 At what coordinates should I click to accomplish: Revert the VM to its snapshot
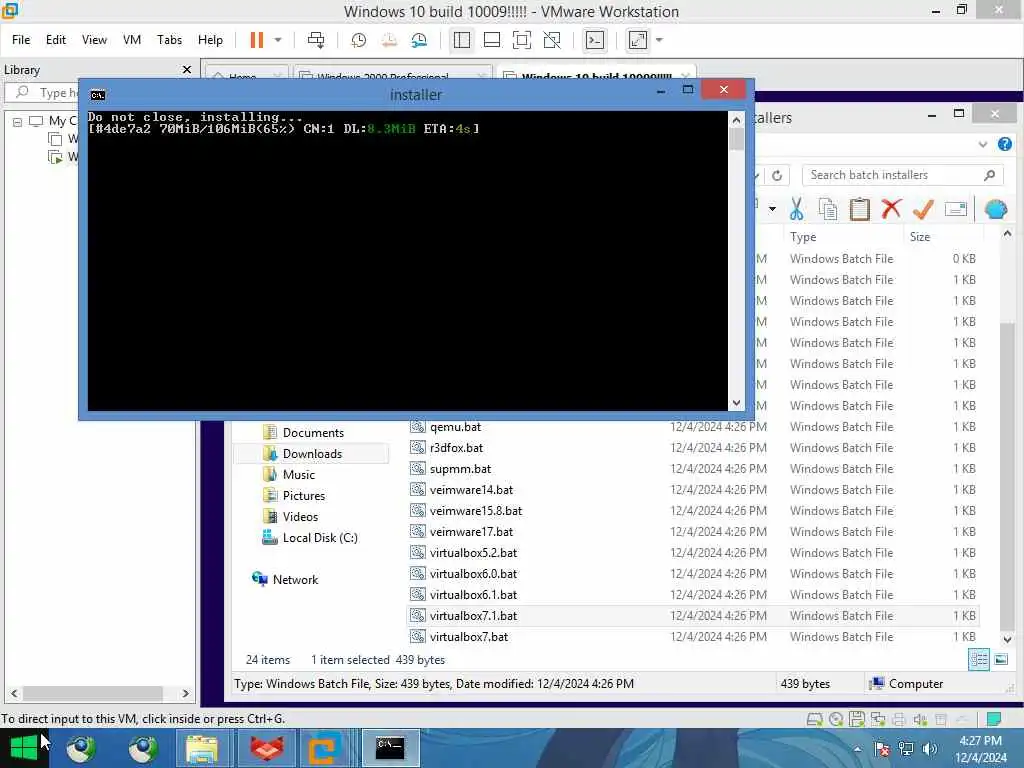(389, 40)
